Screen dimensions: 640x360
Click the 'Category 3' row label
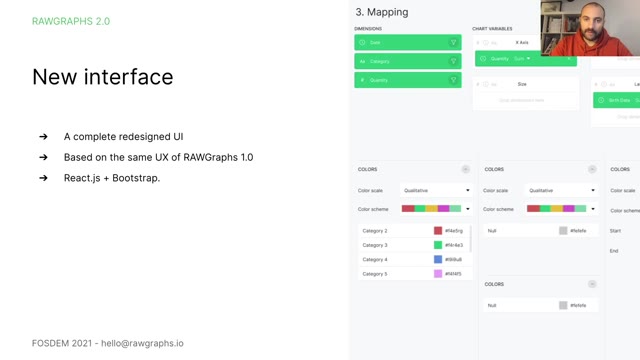[x=375, y=245]
